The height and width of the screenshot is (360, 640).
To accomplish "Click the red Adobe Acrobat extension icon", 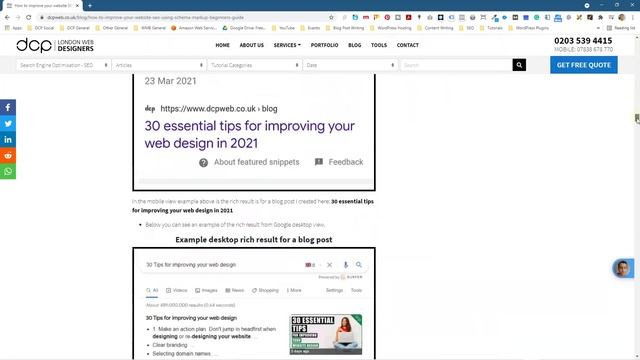I will [x=408, y=18].
